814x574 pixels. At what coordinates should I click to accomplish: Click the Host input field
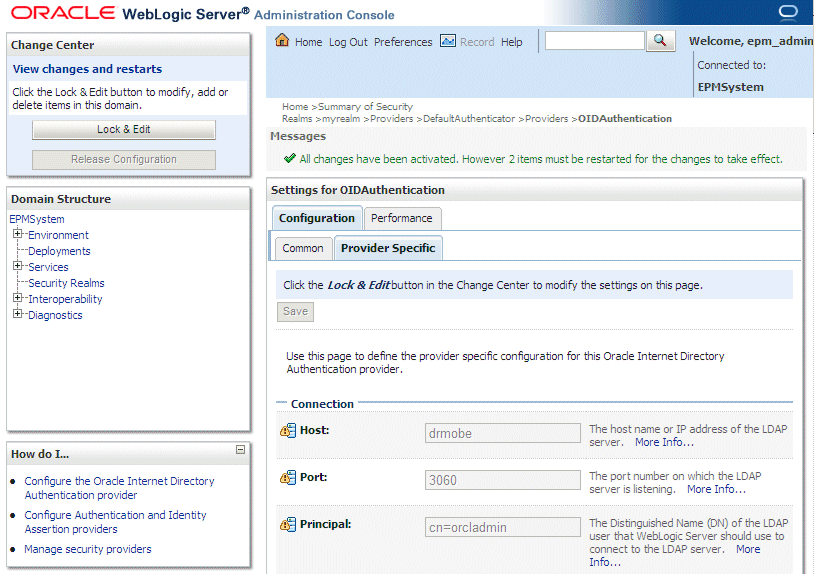pos(503,433)
